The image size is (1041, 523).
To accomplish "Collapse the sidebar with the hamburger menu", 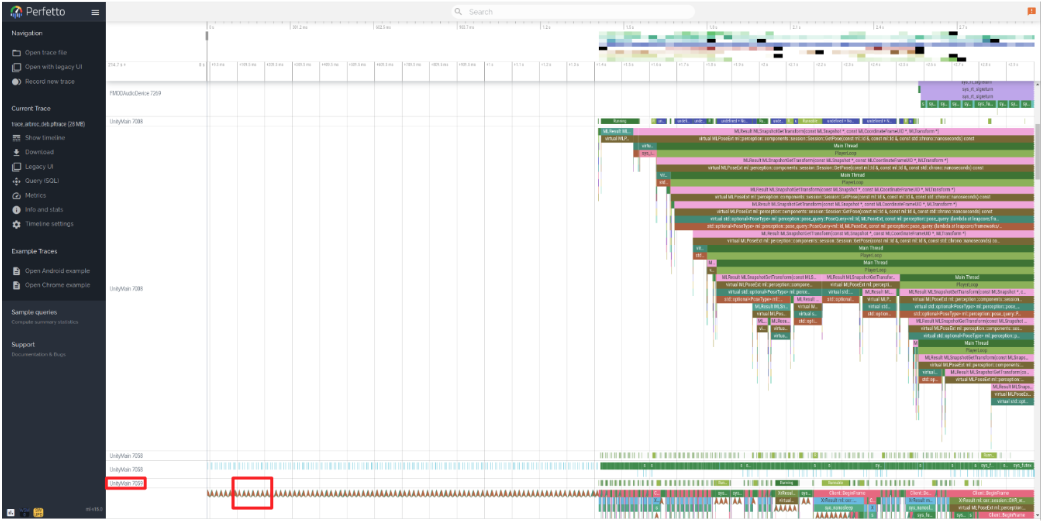I will pyautogui.click(x=95, y=12).
